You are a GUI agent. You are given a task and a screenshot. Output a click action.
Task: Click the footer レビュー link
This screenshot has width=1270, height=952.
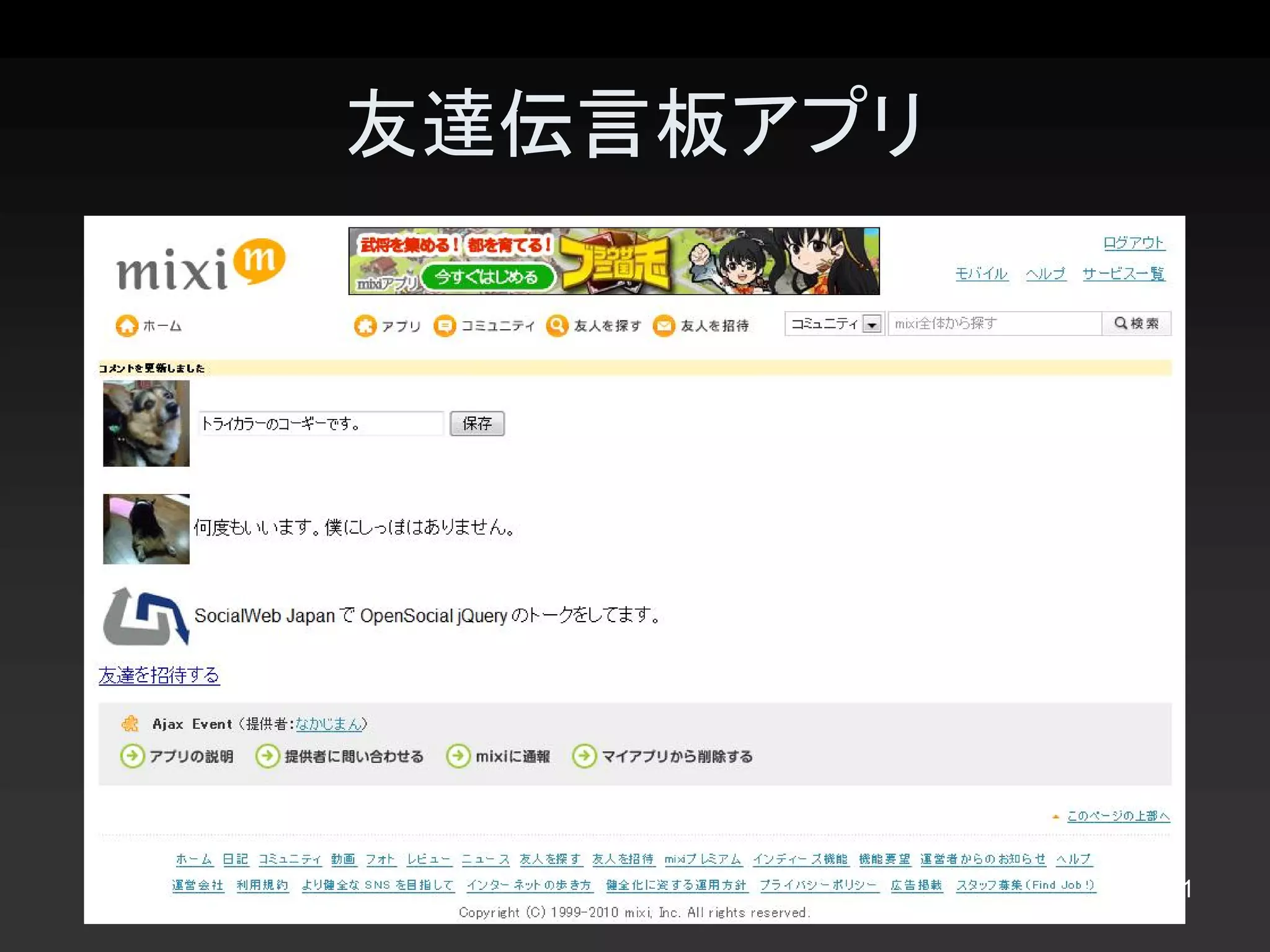[x=429, y=859]
